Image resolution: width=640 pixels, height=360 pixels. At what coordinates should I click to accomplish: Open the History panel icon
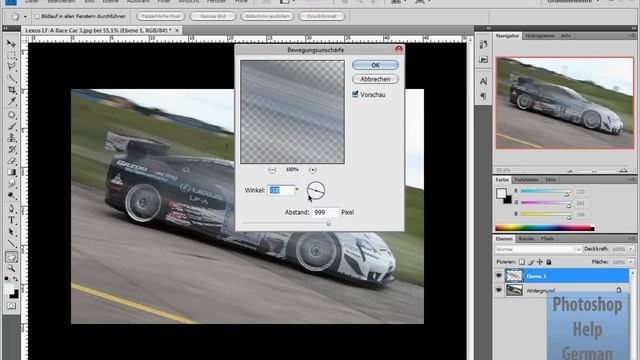point(483,44)
